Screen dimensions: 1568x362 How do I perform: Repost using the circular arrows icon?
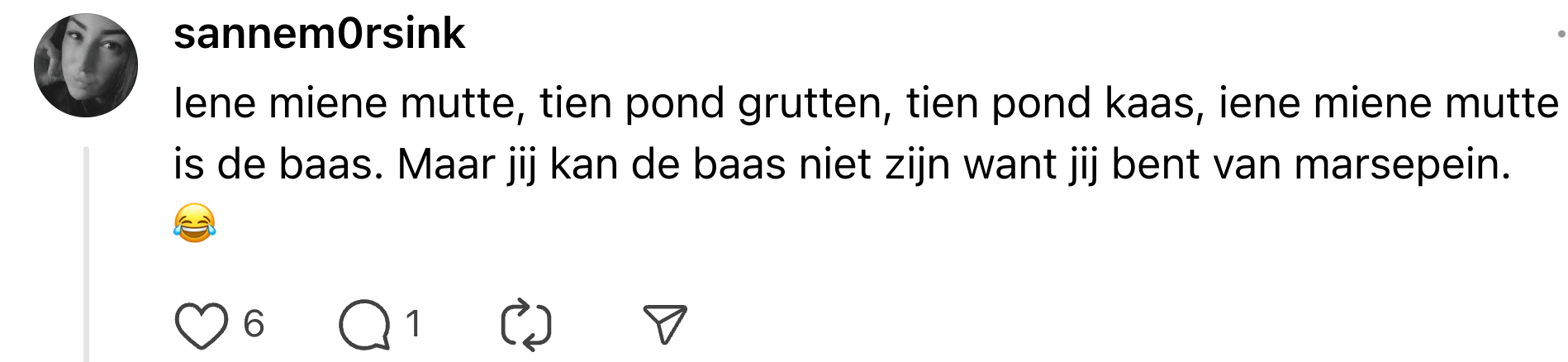[526, 324]
